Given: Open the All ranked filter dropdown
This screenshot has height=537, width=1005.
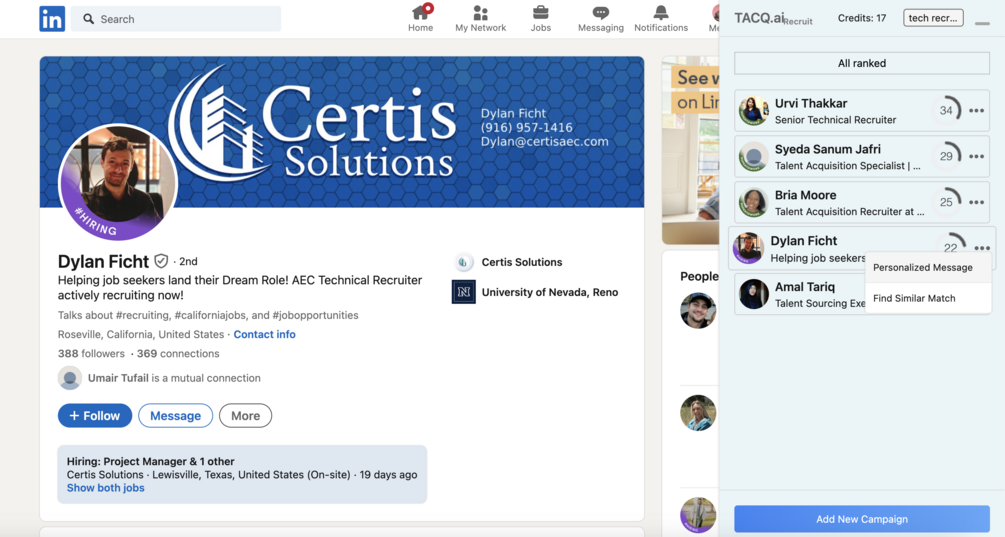Looking at the screenshot, I should click(x=862, y=63).
